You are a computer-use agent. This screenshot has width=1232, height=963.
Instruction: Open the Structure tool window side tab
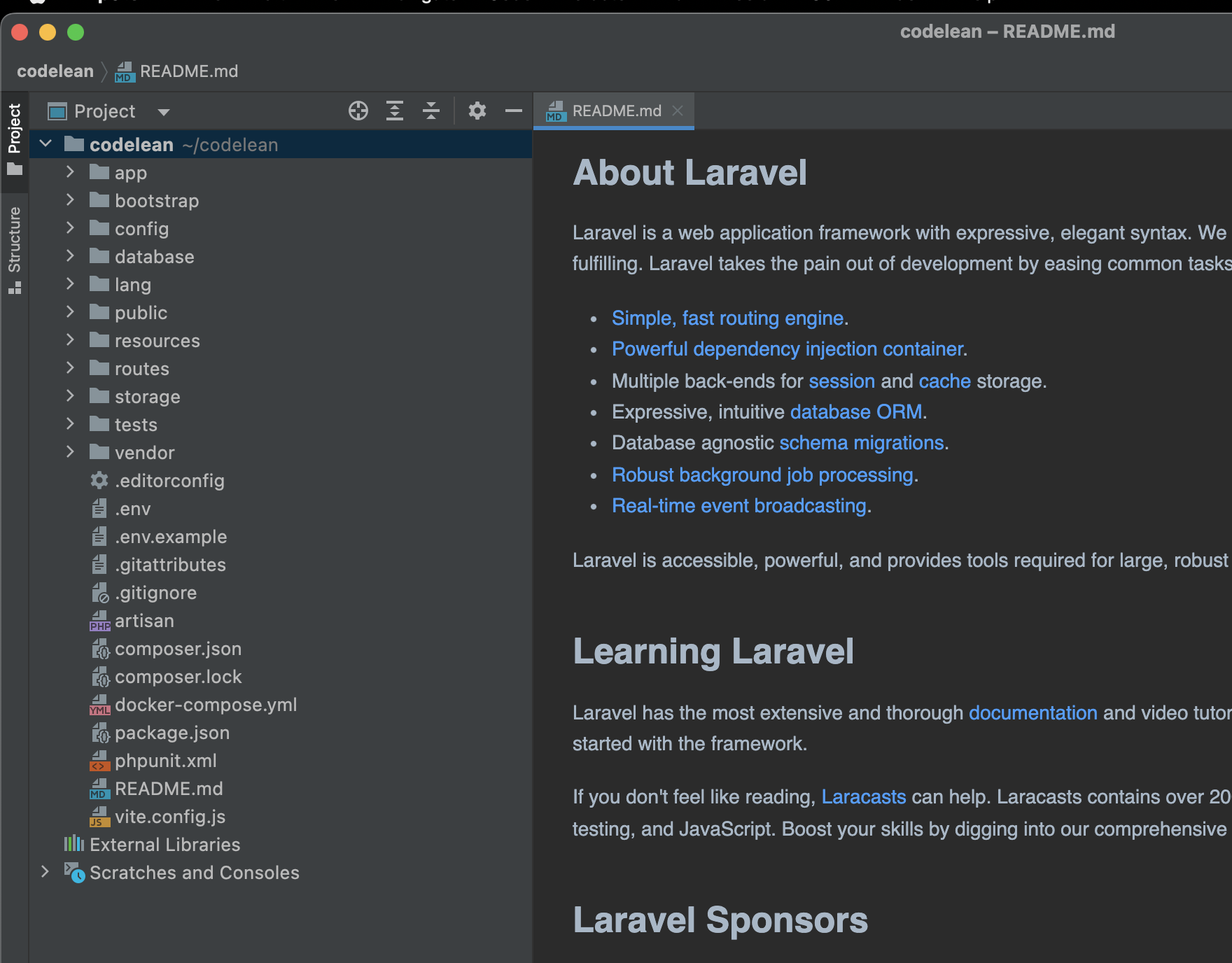point(14,250)
